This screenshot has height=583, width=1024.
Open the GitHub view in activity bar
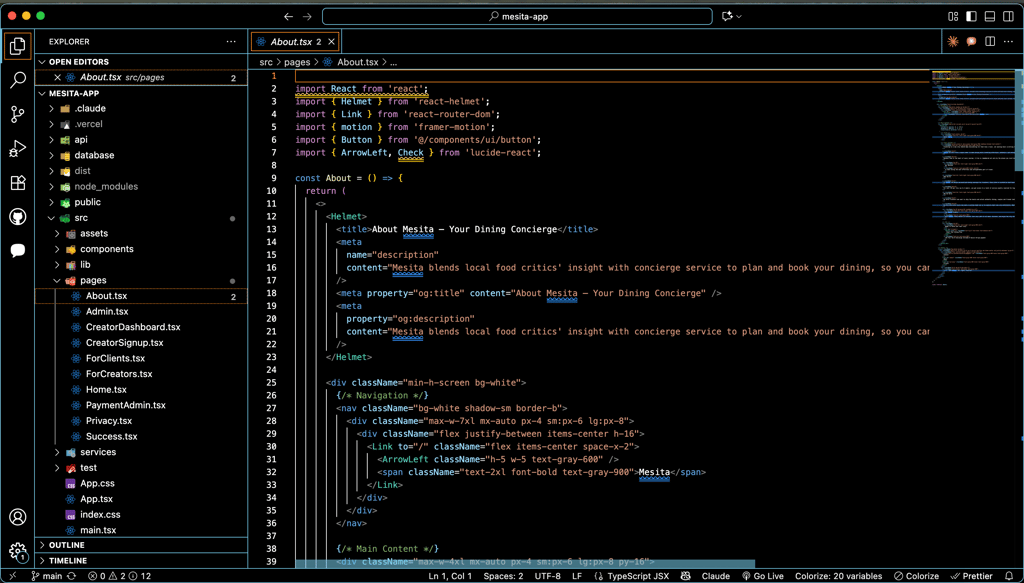[18, 217]
